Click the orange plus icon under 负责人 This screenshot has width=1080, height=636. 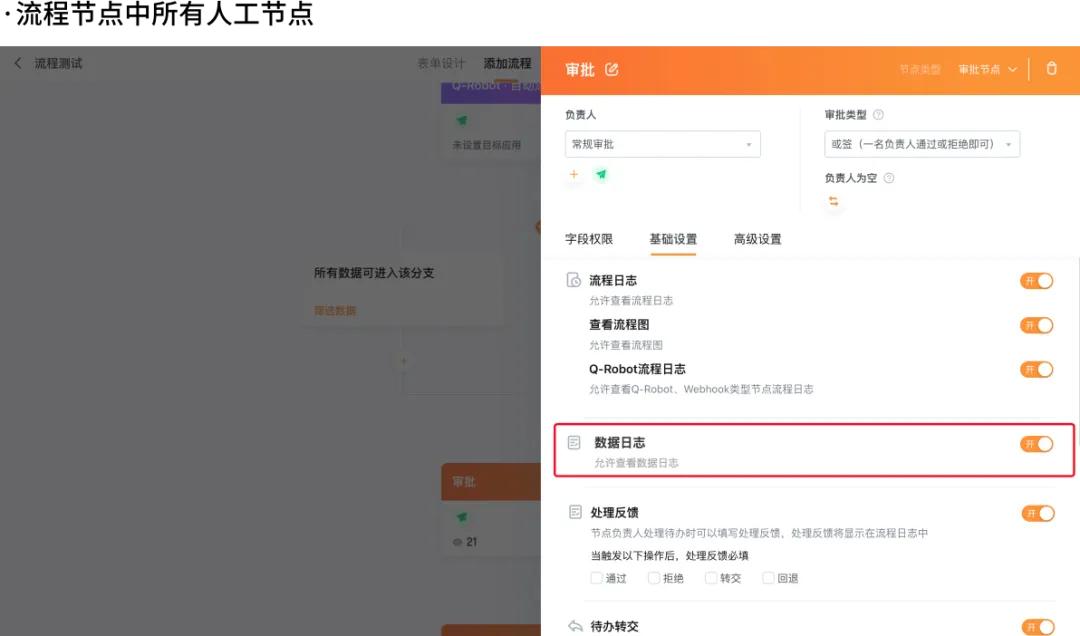coord(574,174)
